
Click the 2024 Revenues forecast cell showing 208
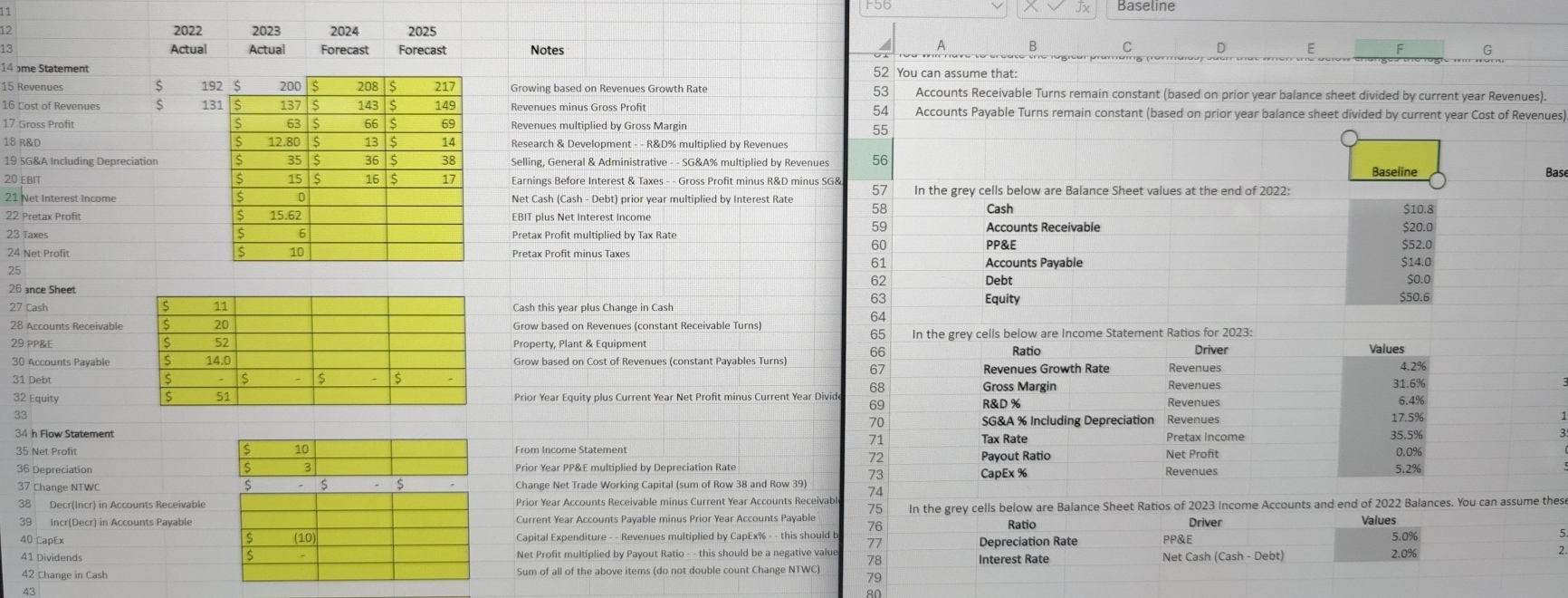[x=349, y=86]
